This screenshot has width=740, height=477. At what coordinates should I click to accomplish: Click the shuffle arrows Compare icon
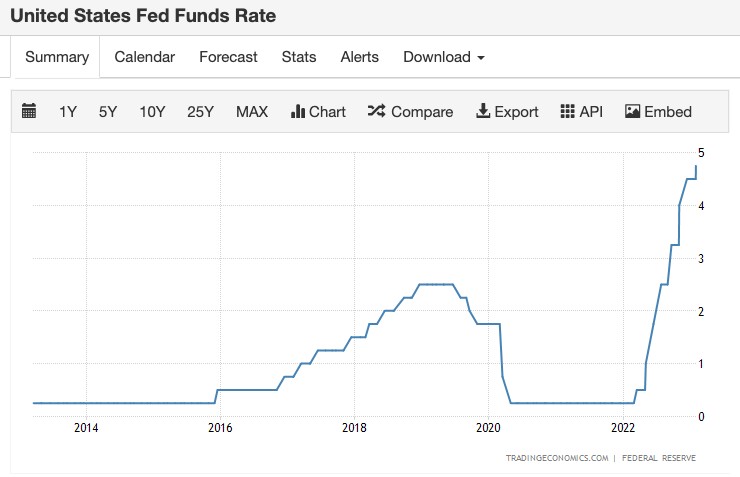(x=377, y=111)
